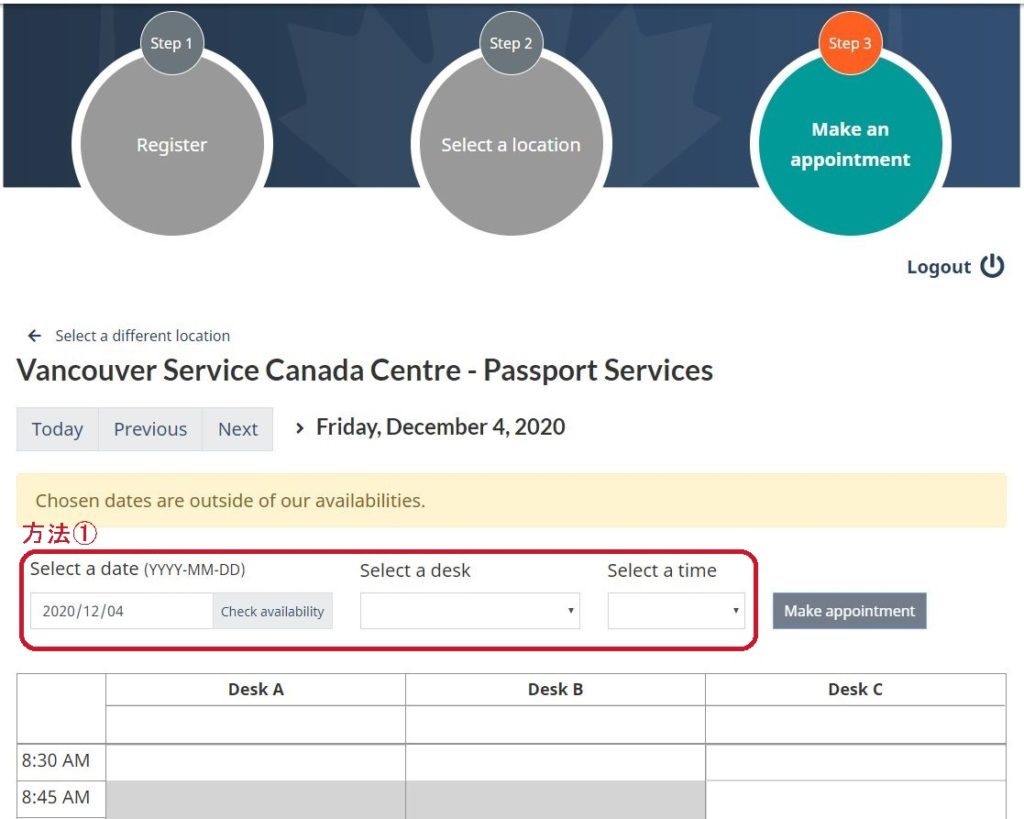Click the Step 2 badge
Screen dimensions: 1024x819
[x=511, y=43]
